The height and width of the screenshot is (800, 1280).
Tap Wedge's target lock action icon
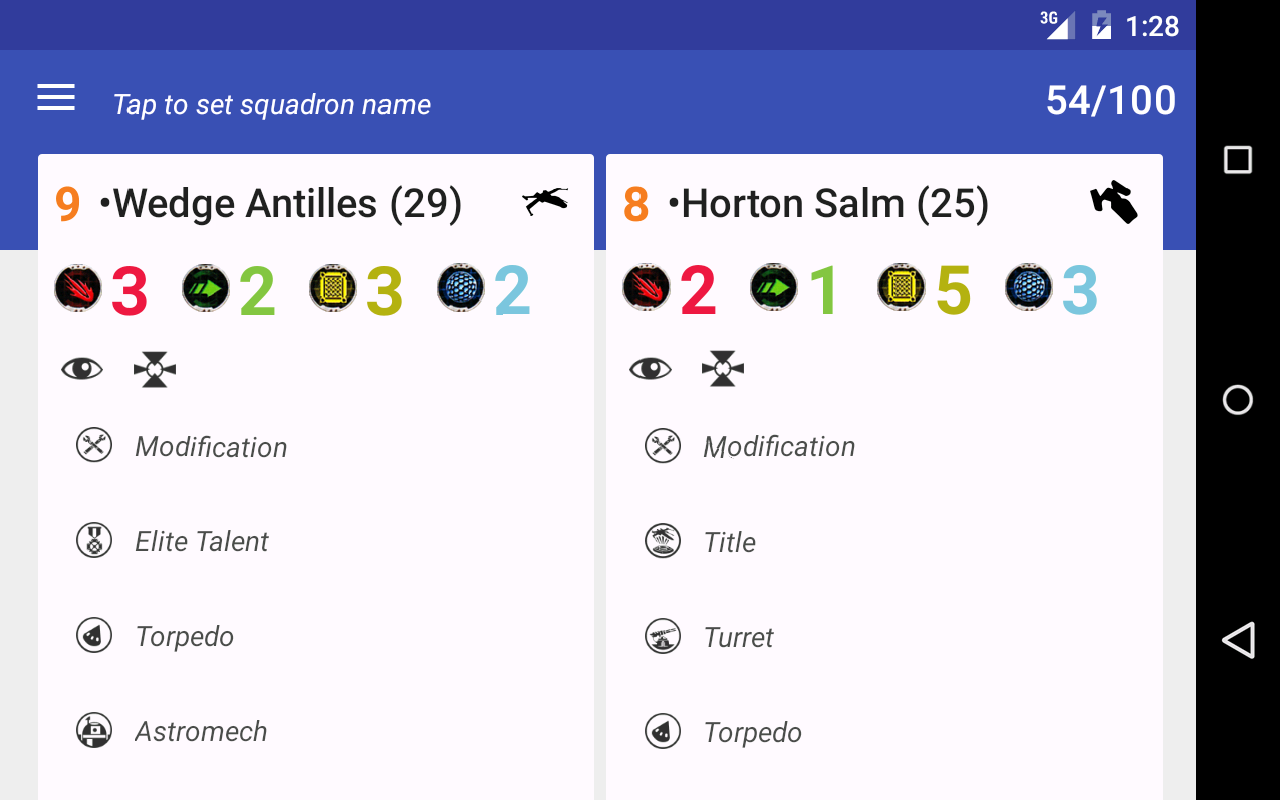click(155, 370)
